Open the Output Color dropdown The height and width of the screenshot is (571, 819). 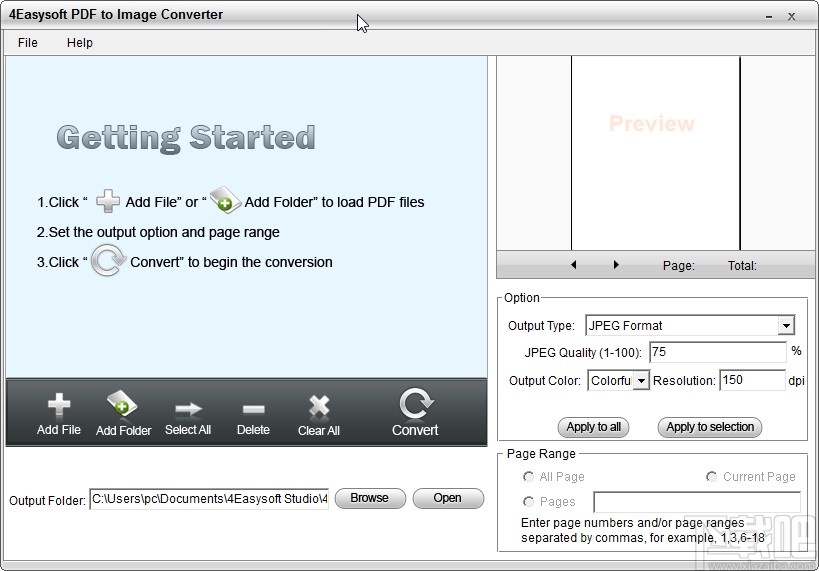[641, 380]
